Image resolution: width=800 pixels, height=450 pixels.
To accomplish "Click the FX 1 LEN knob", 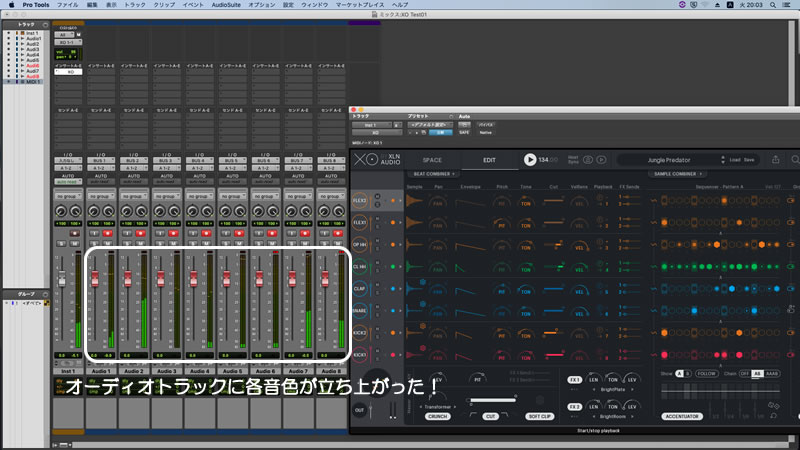I will click(593, 379).
